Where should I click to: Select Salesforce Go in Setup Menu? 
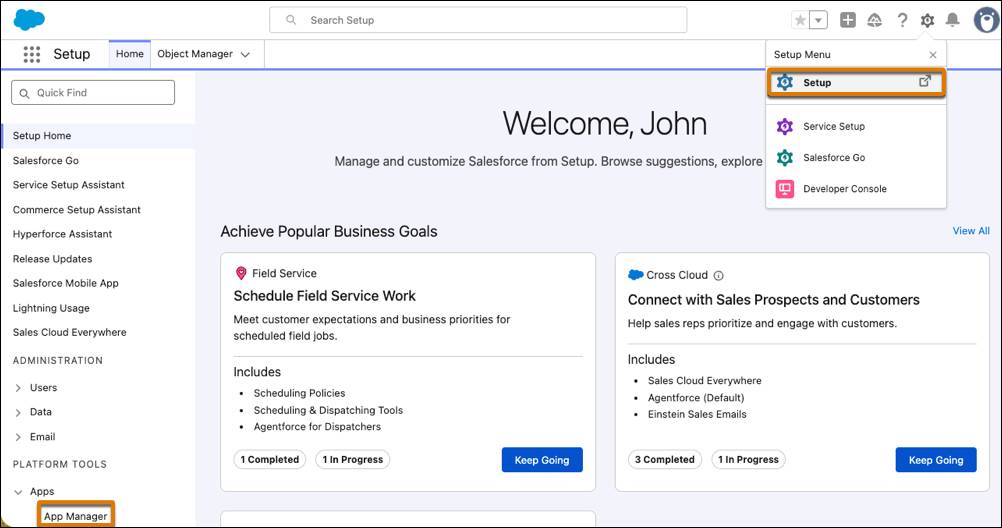(856, 158)
